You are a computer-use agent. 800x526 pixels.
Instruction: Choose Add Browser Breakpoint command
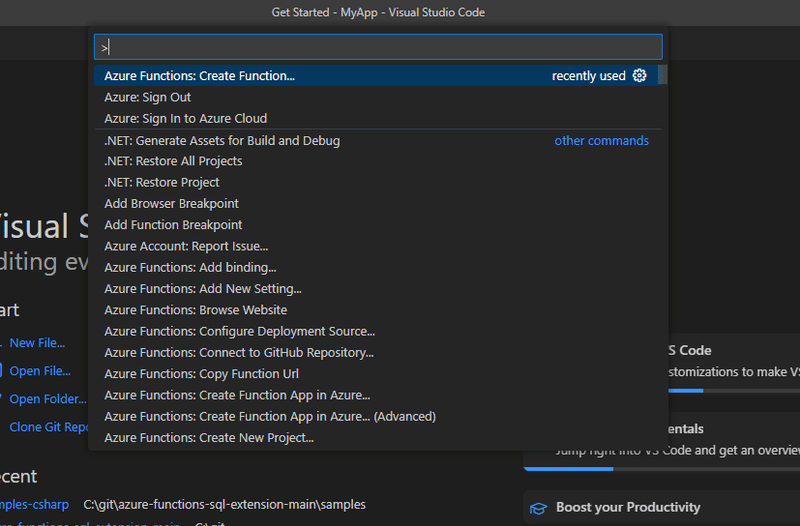tap(376, 204)
